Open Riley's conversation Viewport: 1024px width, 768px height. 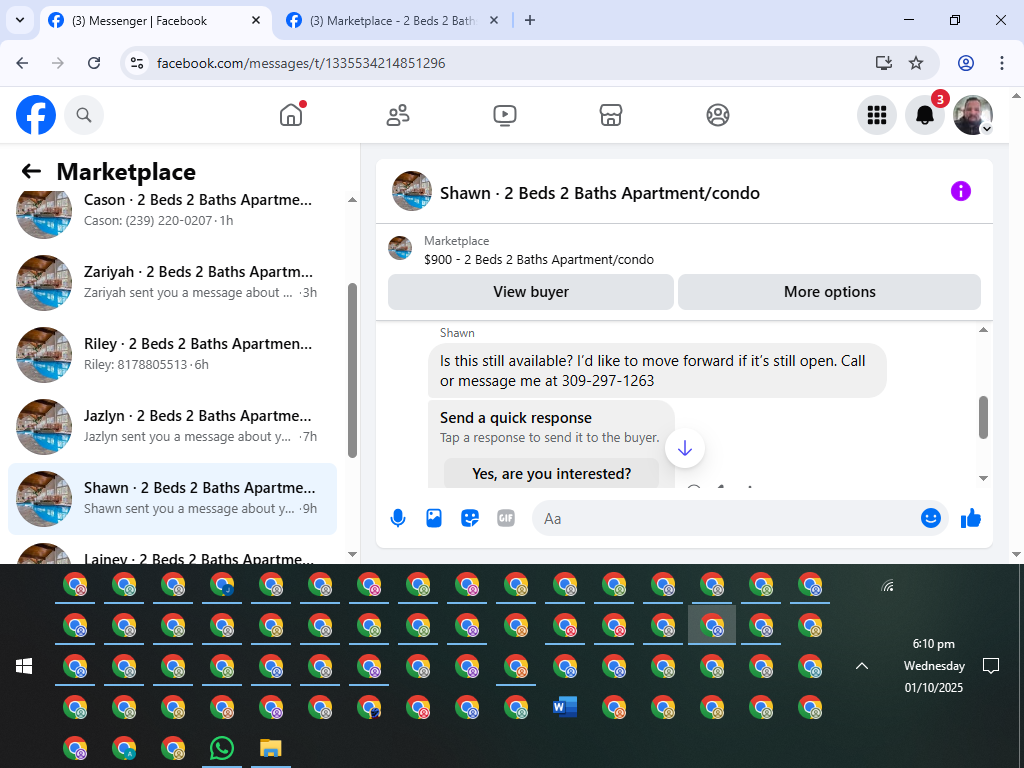[x=172, y=355]
